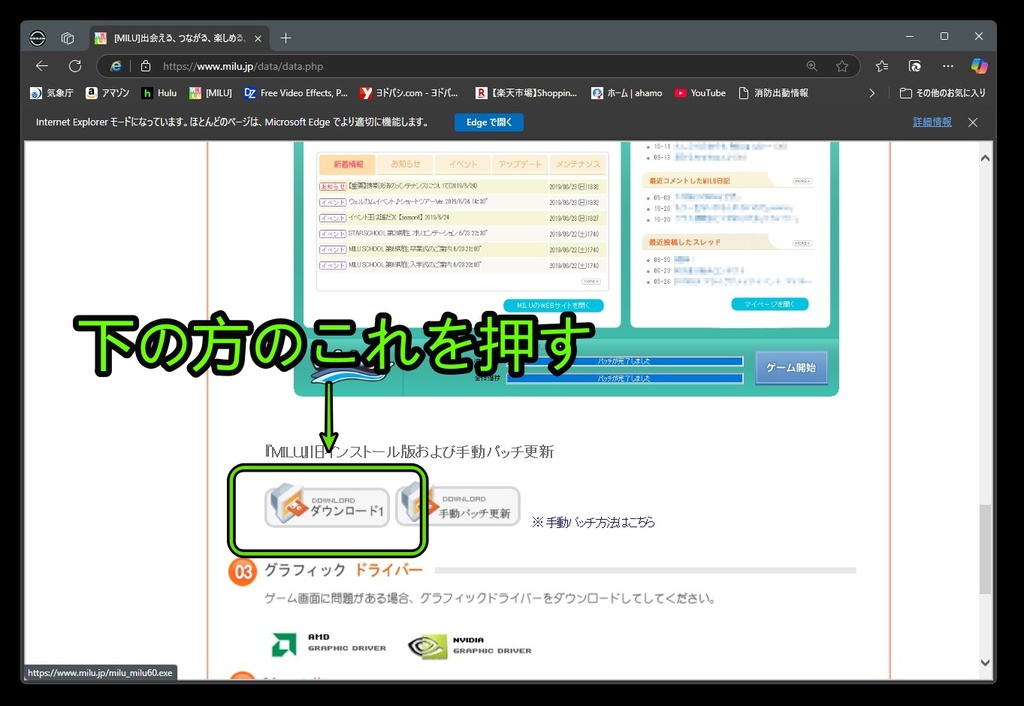Open the ヨドバシ.com bookmark

[x=409, y=93]
